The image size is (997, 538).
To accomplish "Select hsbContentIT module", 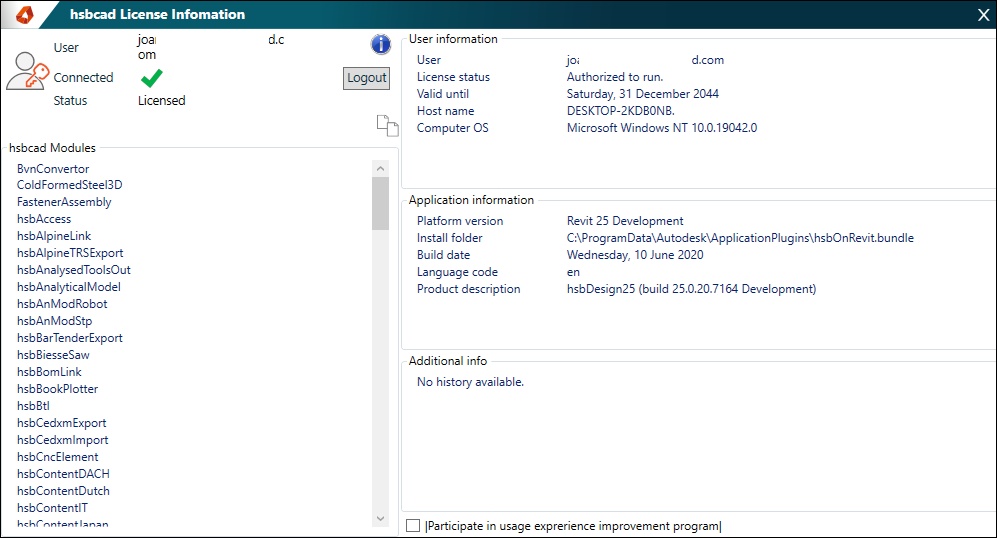I will 53,508.
